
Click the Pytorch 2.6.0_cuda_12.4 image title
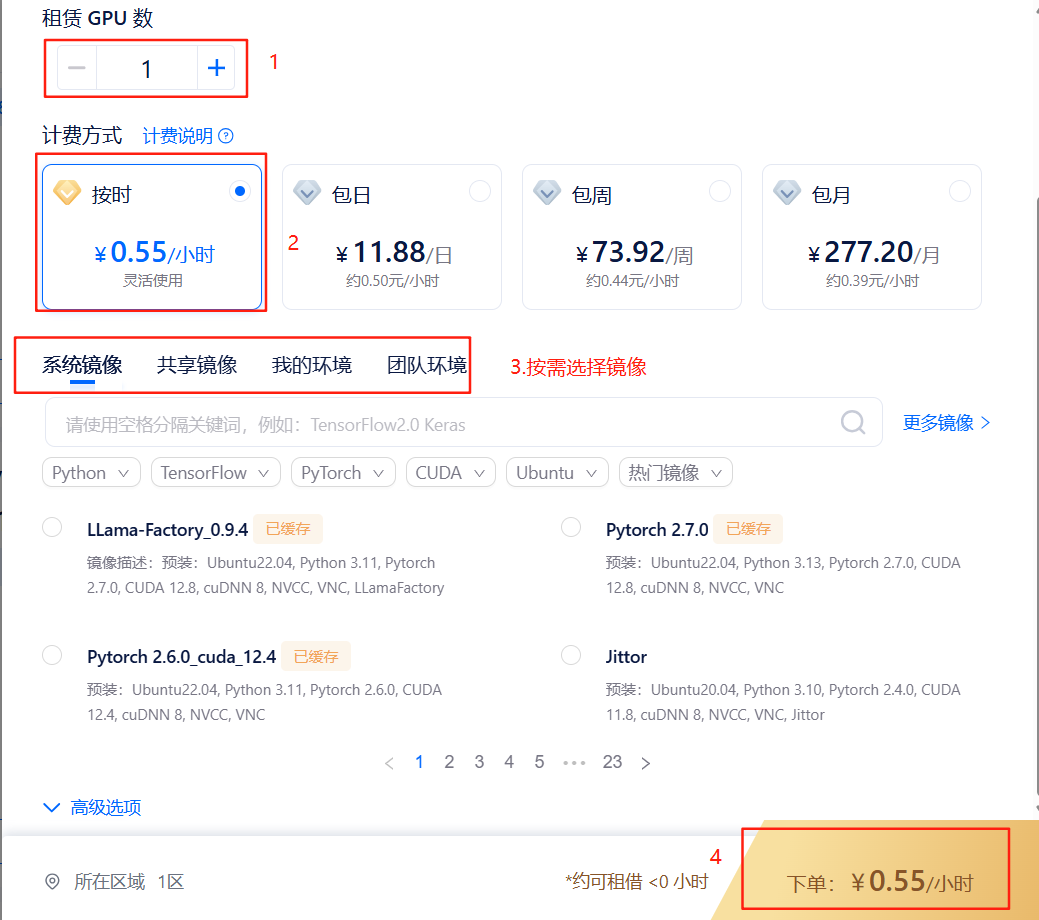tap(182, 657)
